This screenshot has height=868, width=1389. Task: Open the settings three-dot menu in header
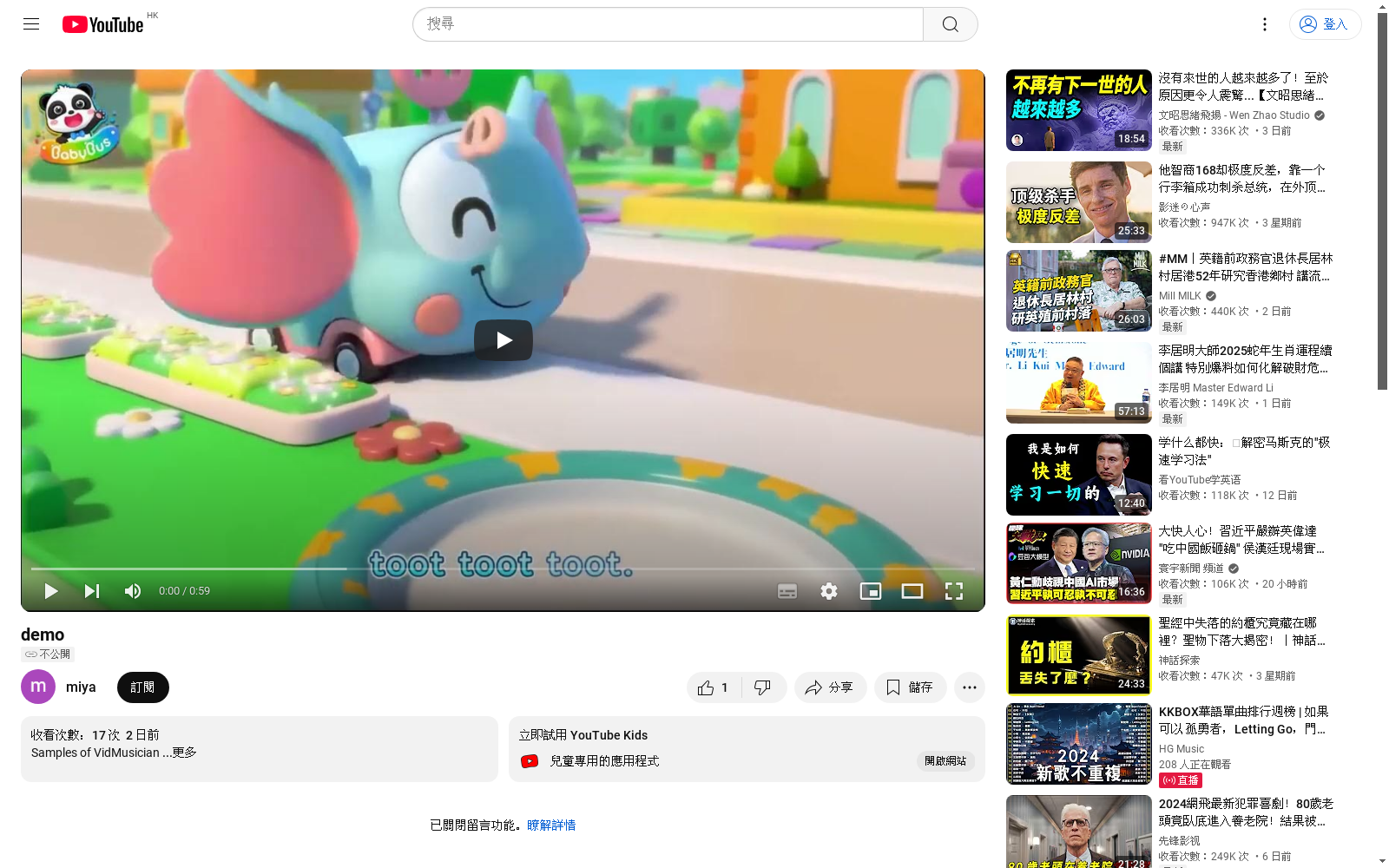(x=1265, y=24)
